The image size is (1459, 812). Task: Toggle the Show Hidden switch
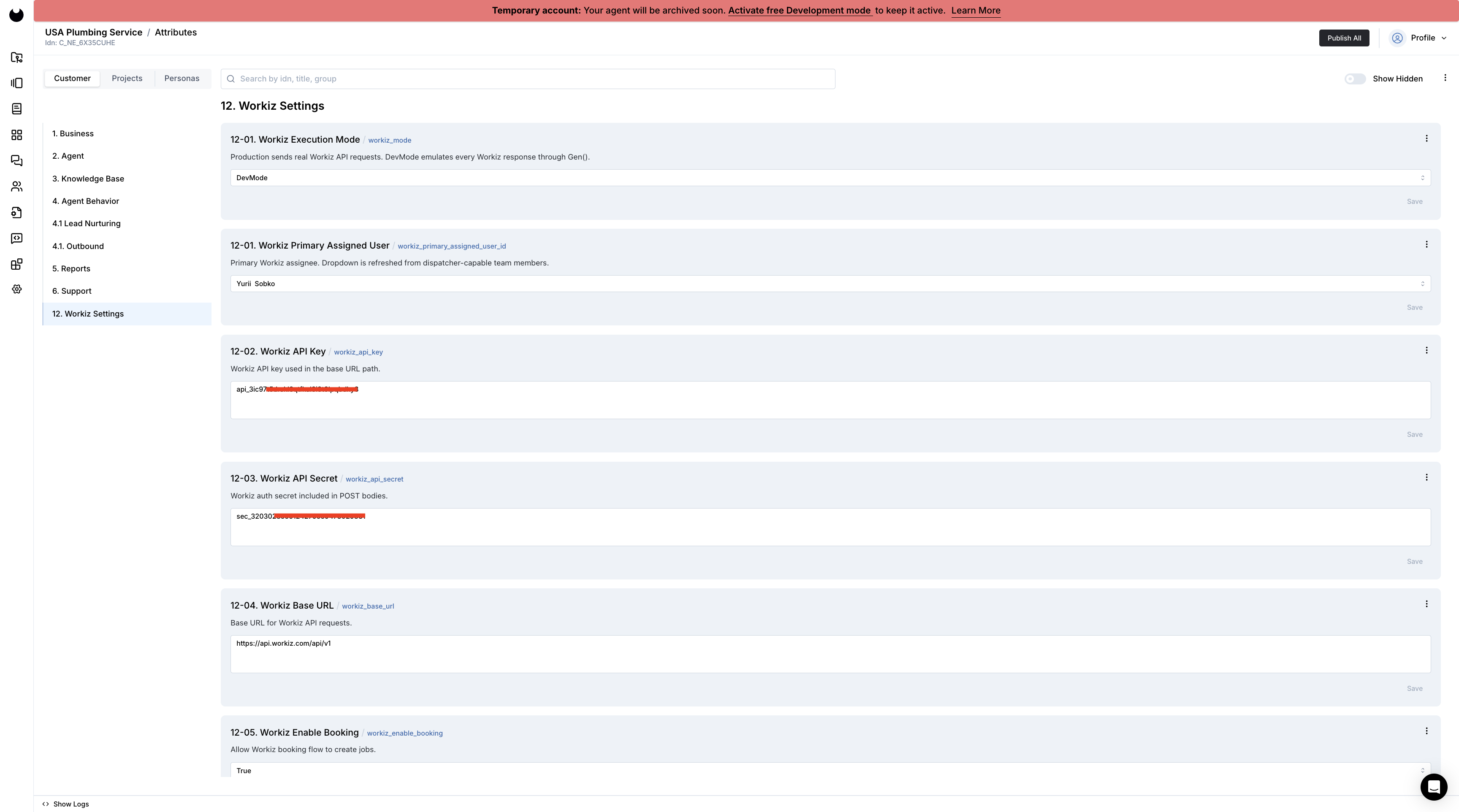click(x=1355, y=78)
